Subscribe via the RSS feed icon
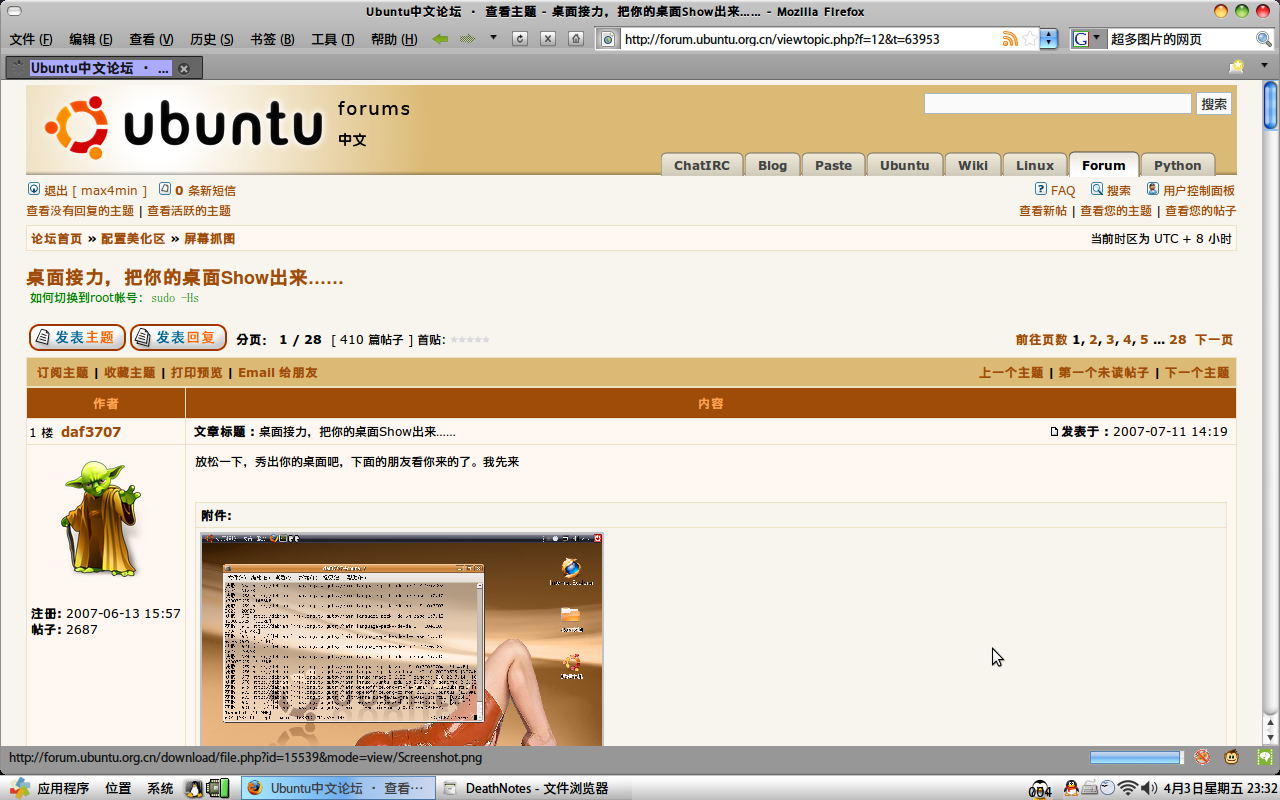 (x=1010, y=39)
